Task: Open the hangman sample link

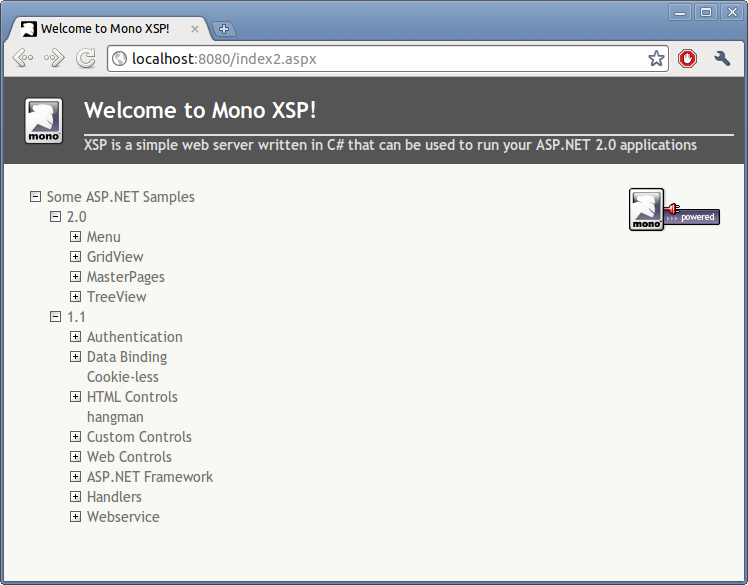Action: tap(115, 418)
